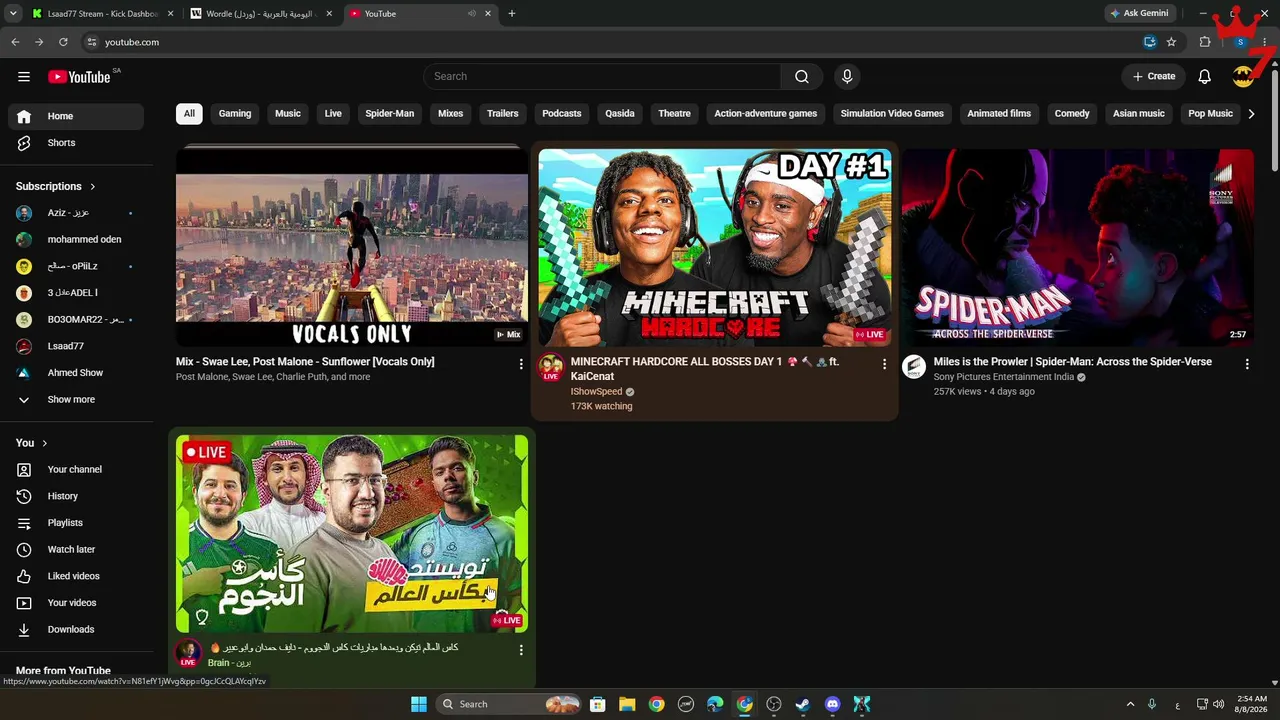The height and width of the screenshot is (720, 1280).
Task: Open the Ahmed Show subscription channel
Action: pos(76,373)
